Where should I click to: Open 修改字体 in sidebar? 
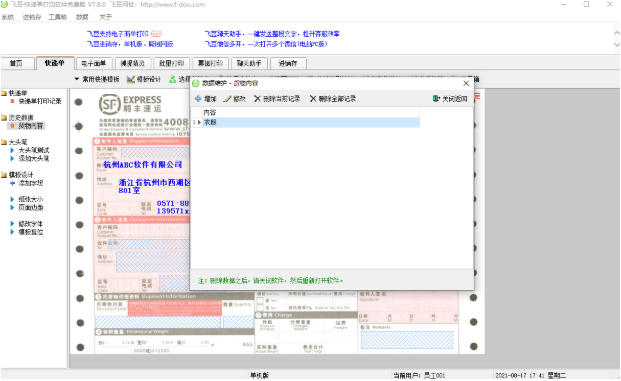coord(30,224)
